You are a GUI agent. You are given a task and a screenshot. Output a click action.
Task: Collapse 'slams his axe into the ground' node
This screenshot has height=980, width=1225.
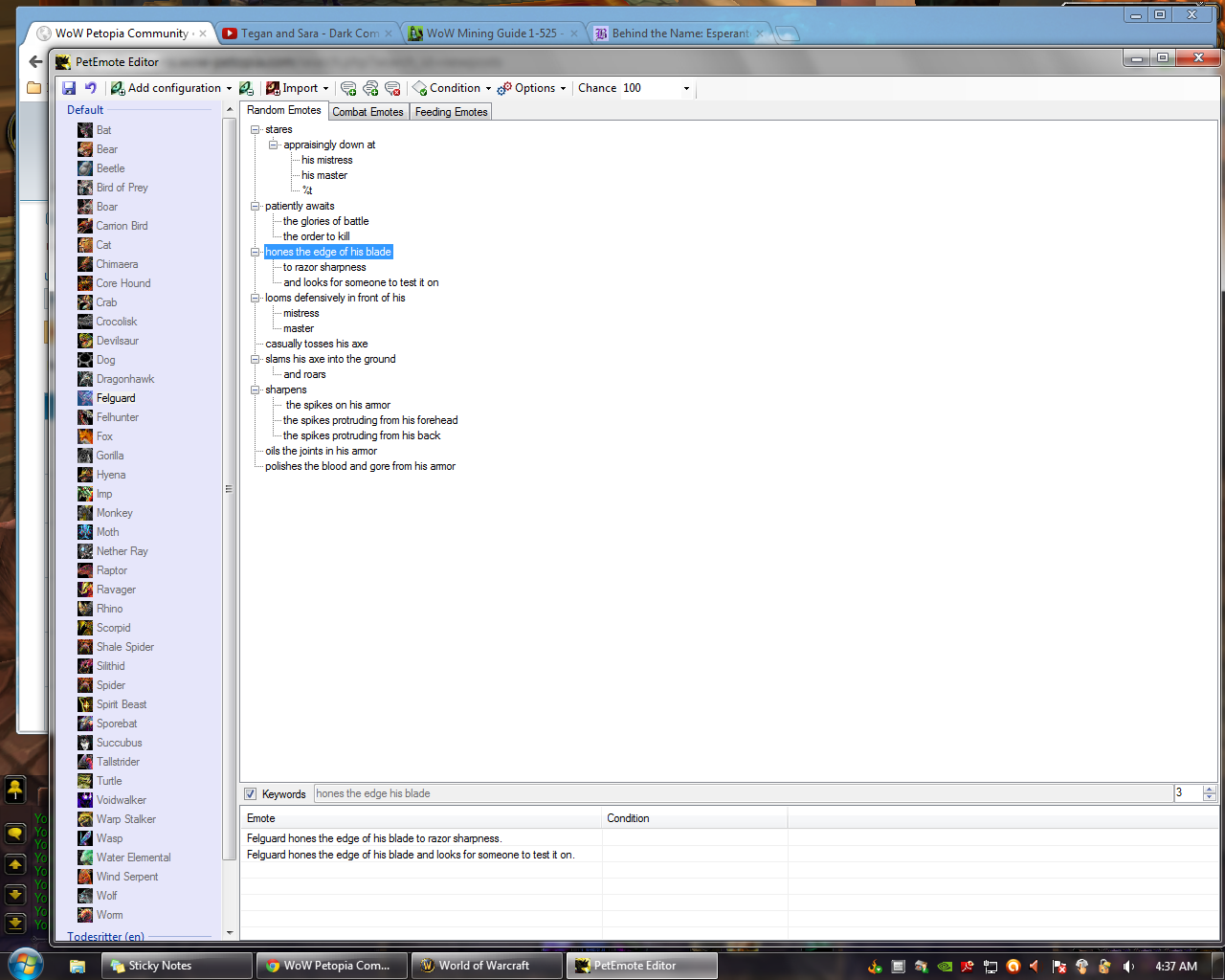point(256,359)
